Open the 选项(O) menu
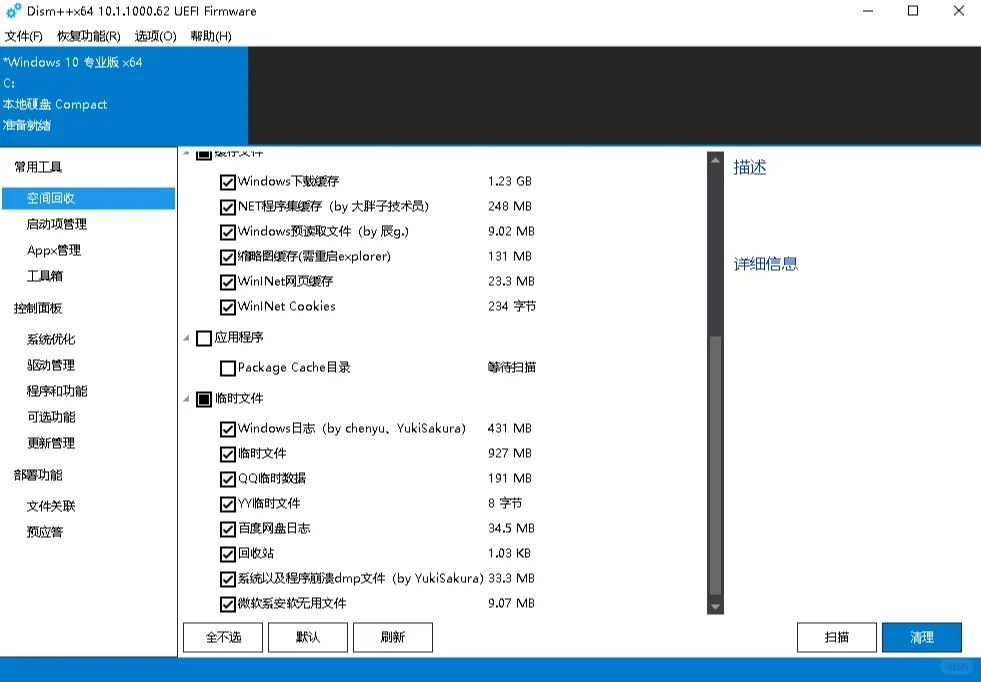Image resolution: width=981 pixels, height=682 pixels. coord(156,36)
